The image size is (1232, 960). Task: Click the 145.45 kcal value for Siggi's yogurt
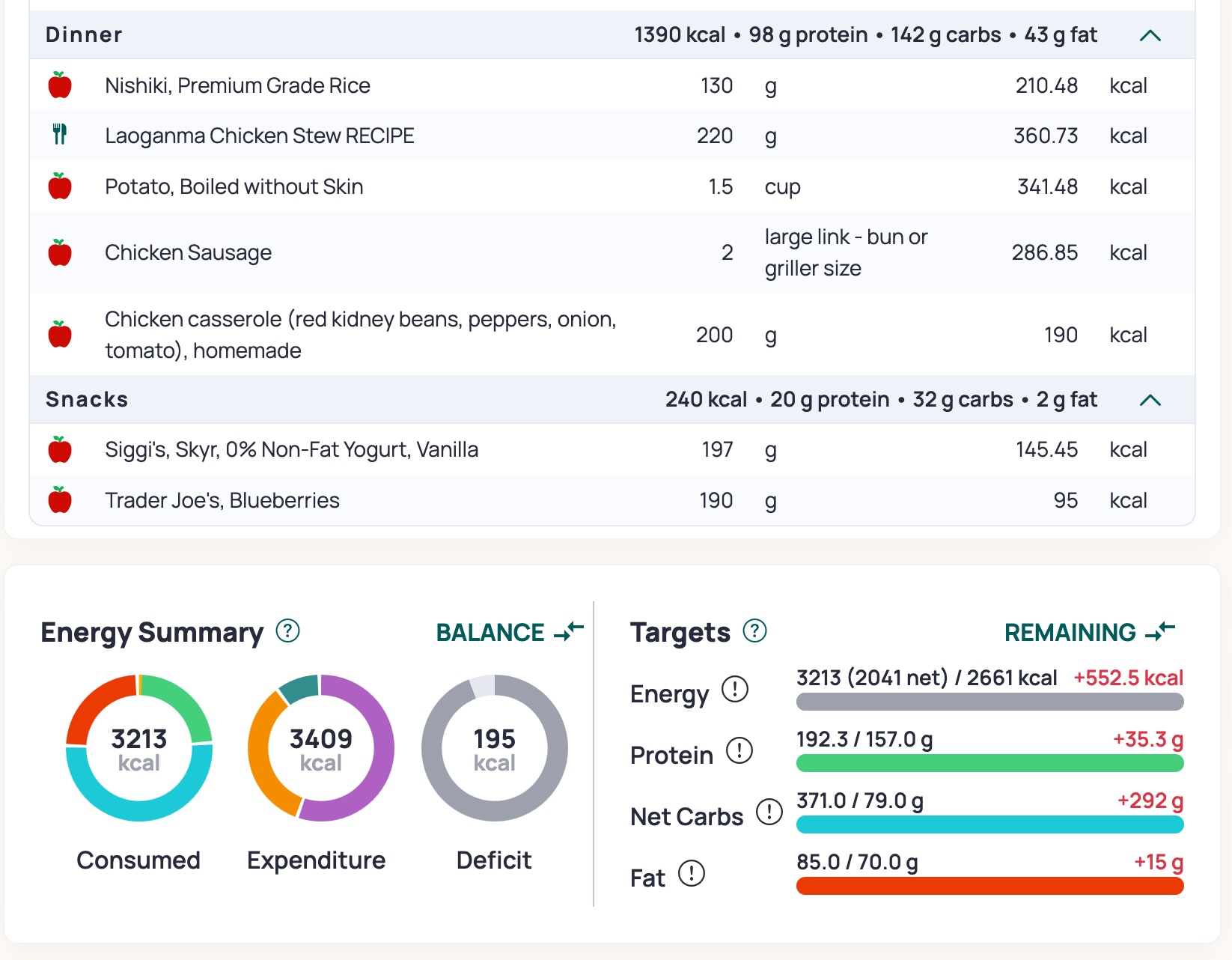pos(1046,449)
